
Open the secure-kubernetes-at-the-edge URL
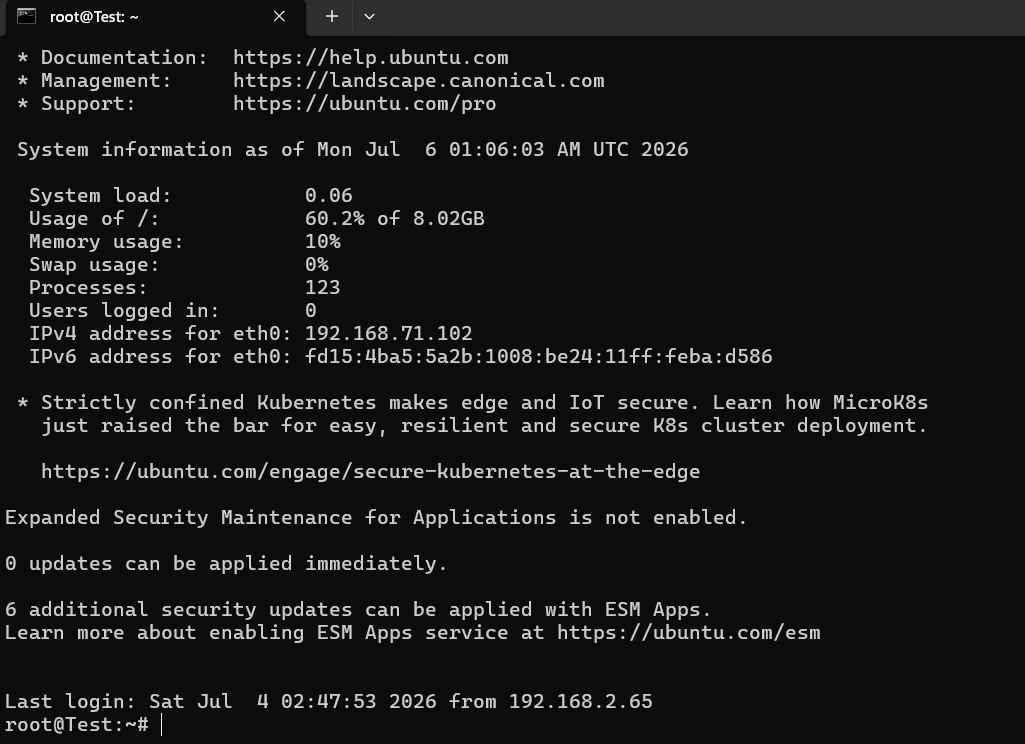pos(371,471)
